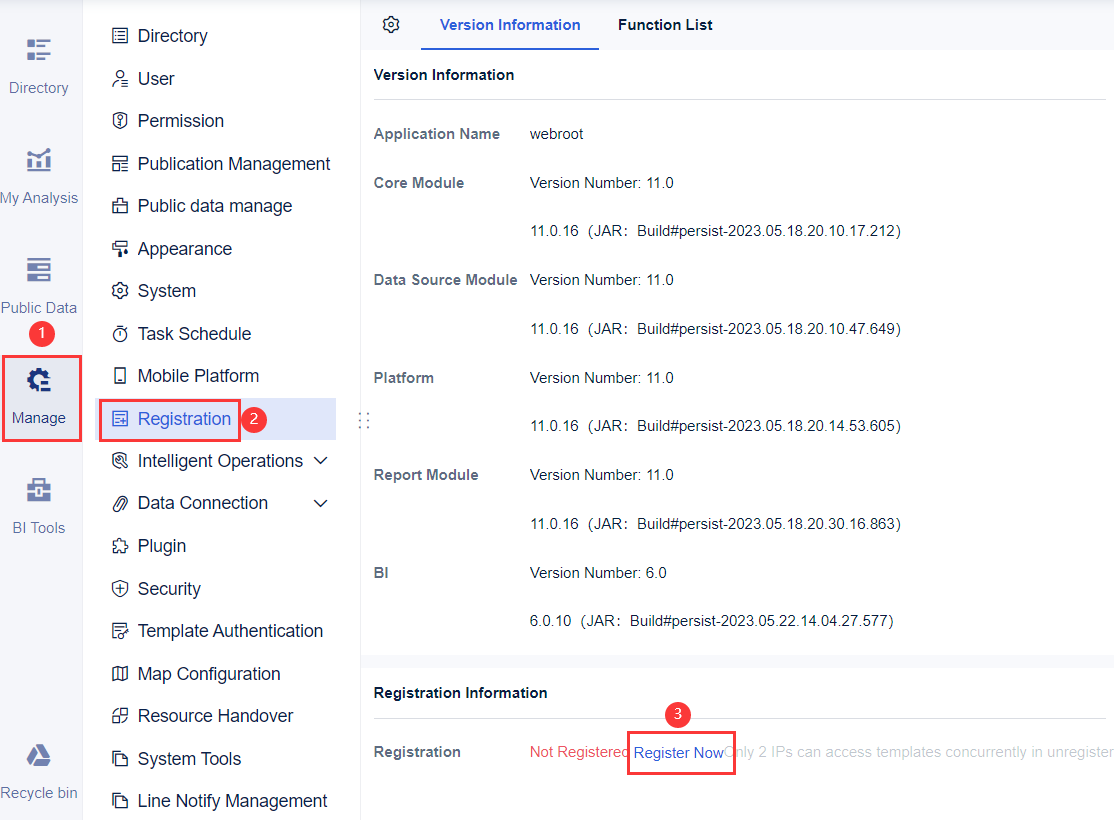The height and width of the screenshot is (820, 1114).
Task: Click the Map Configuration icon
Action: click(x=120, y=673)
